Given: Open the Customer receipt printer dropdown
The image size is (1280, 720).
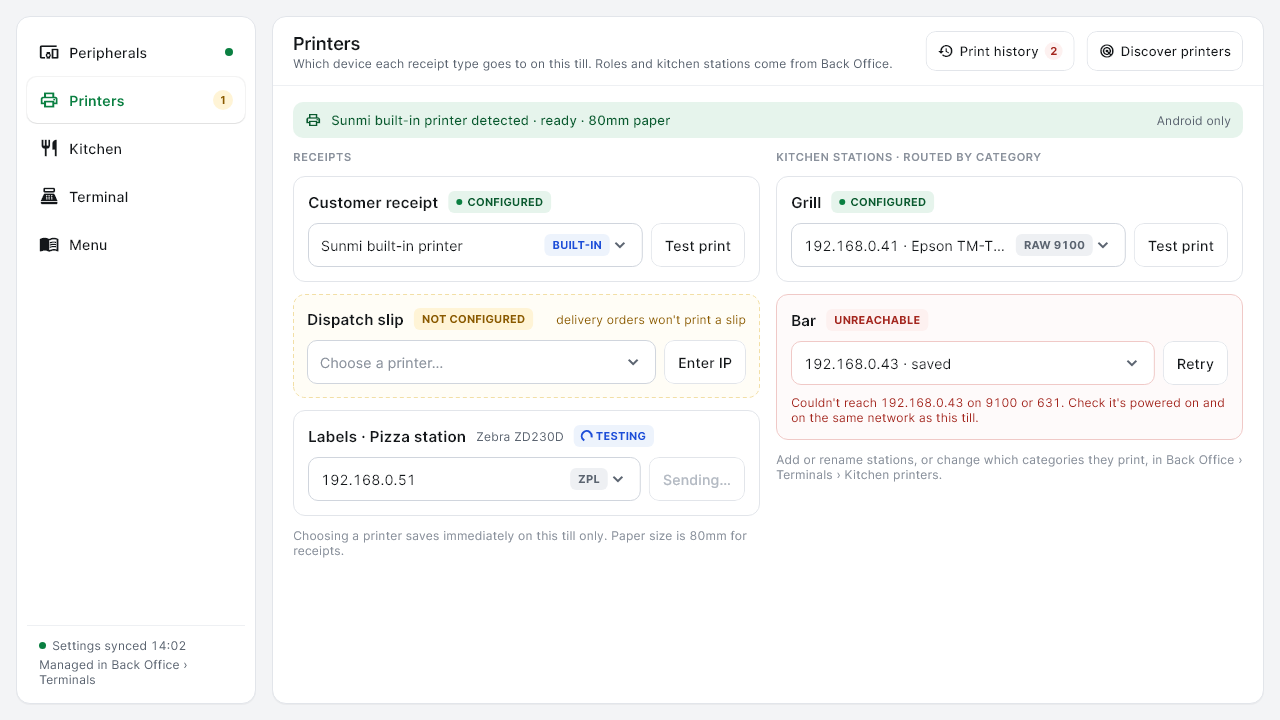Looking at the screenshot, I should [475, 245].
